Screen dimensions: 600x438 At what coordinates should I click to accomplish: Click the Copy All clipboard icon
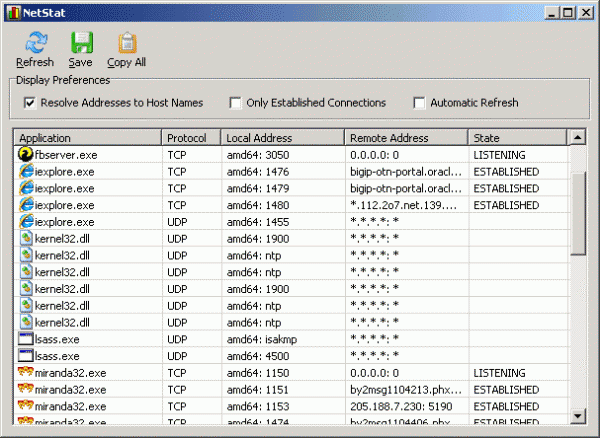pyautogui.click(x=127, y=42)
